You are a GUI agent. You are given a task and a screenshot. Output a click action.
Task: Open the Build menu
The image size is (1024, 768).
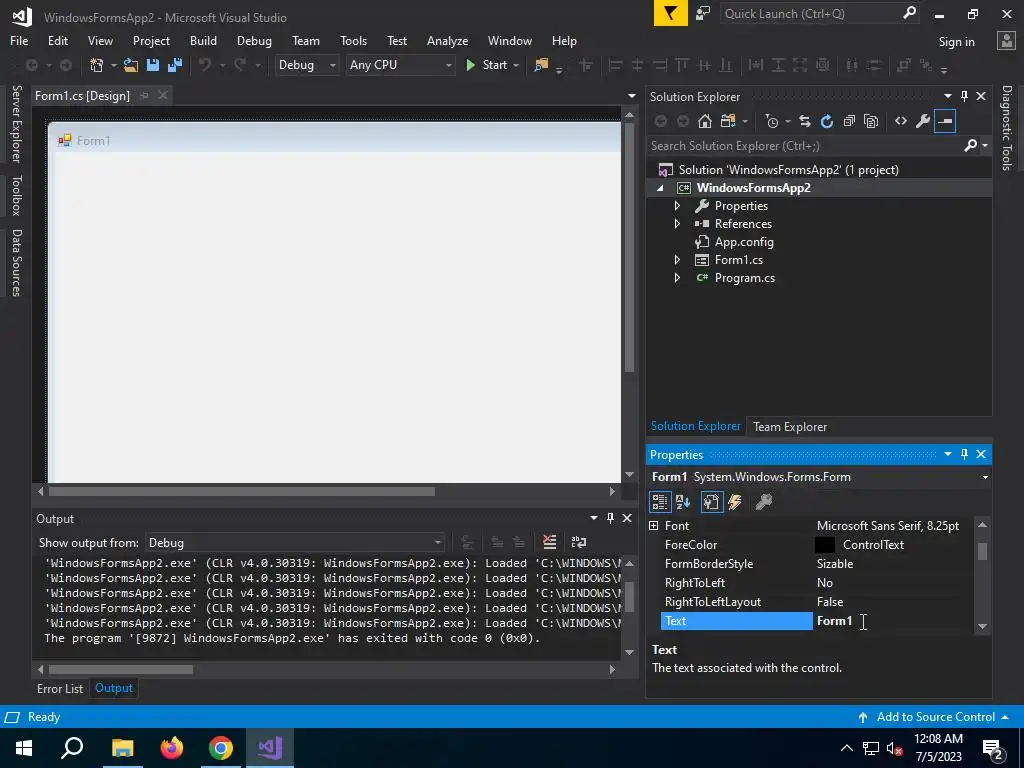pos(203,40)
